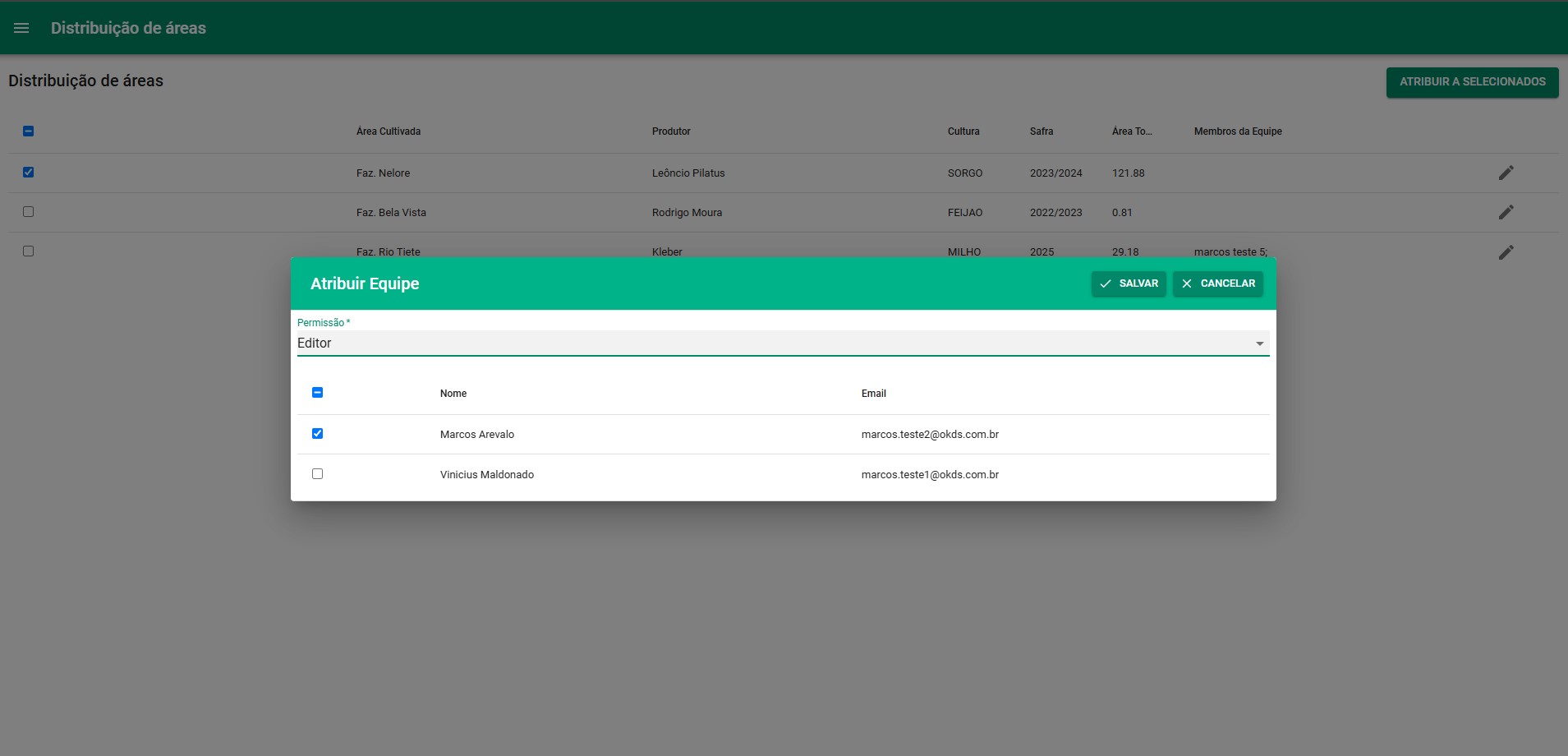1568x756 pixels.
Task: Click the edit pencil for Faz. Rio Tiete
Action: pyautogui.click(x=1506, y=251)
